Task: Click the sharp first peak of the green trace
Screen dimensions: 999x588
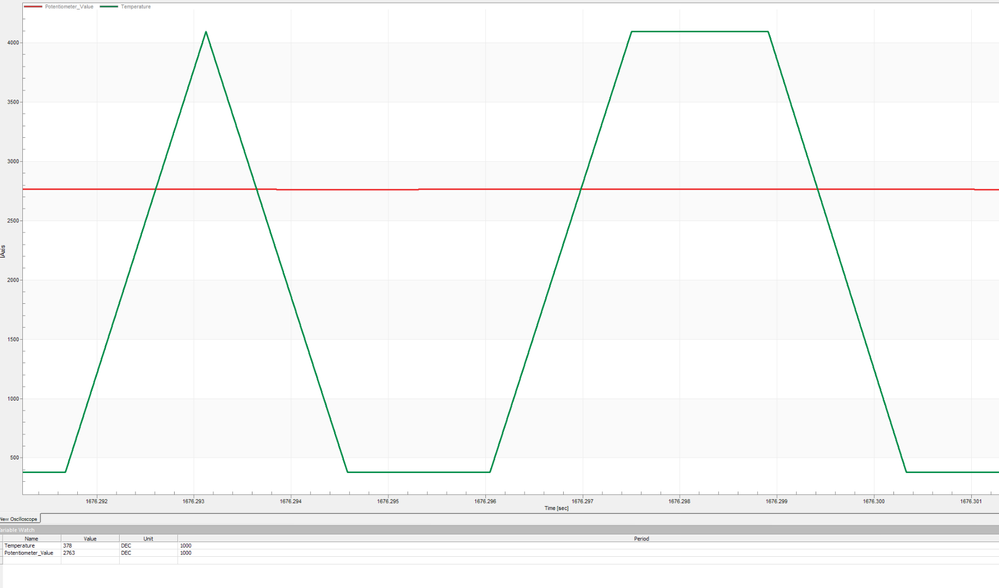Action: [x=206, y=32]
